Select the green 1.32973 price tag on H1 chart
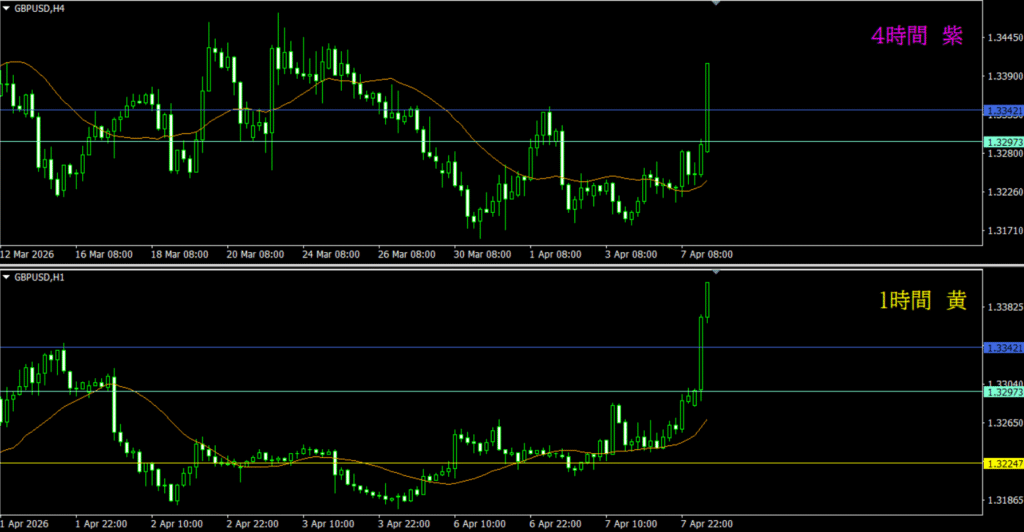Viewport: 1024px width, 532px height. point(1003,392)
